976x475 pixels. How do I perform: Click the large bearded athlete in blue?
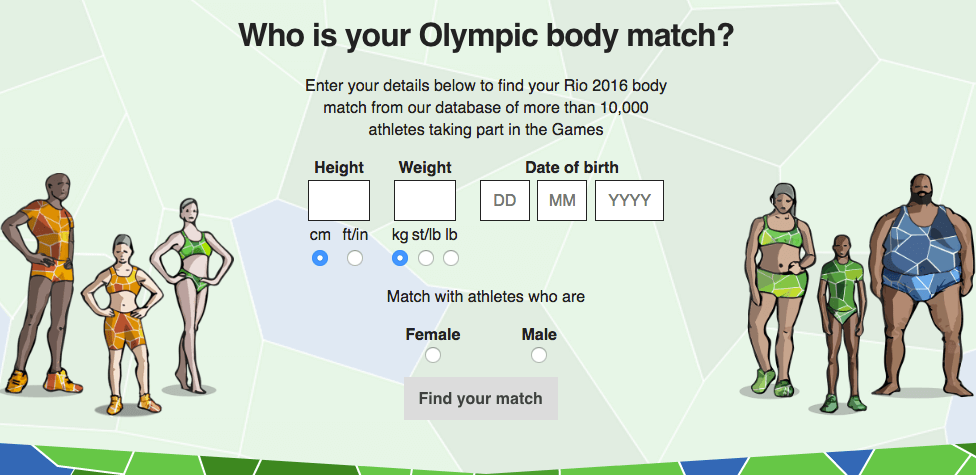pyautogui.click(x=921, y=285)
